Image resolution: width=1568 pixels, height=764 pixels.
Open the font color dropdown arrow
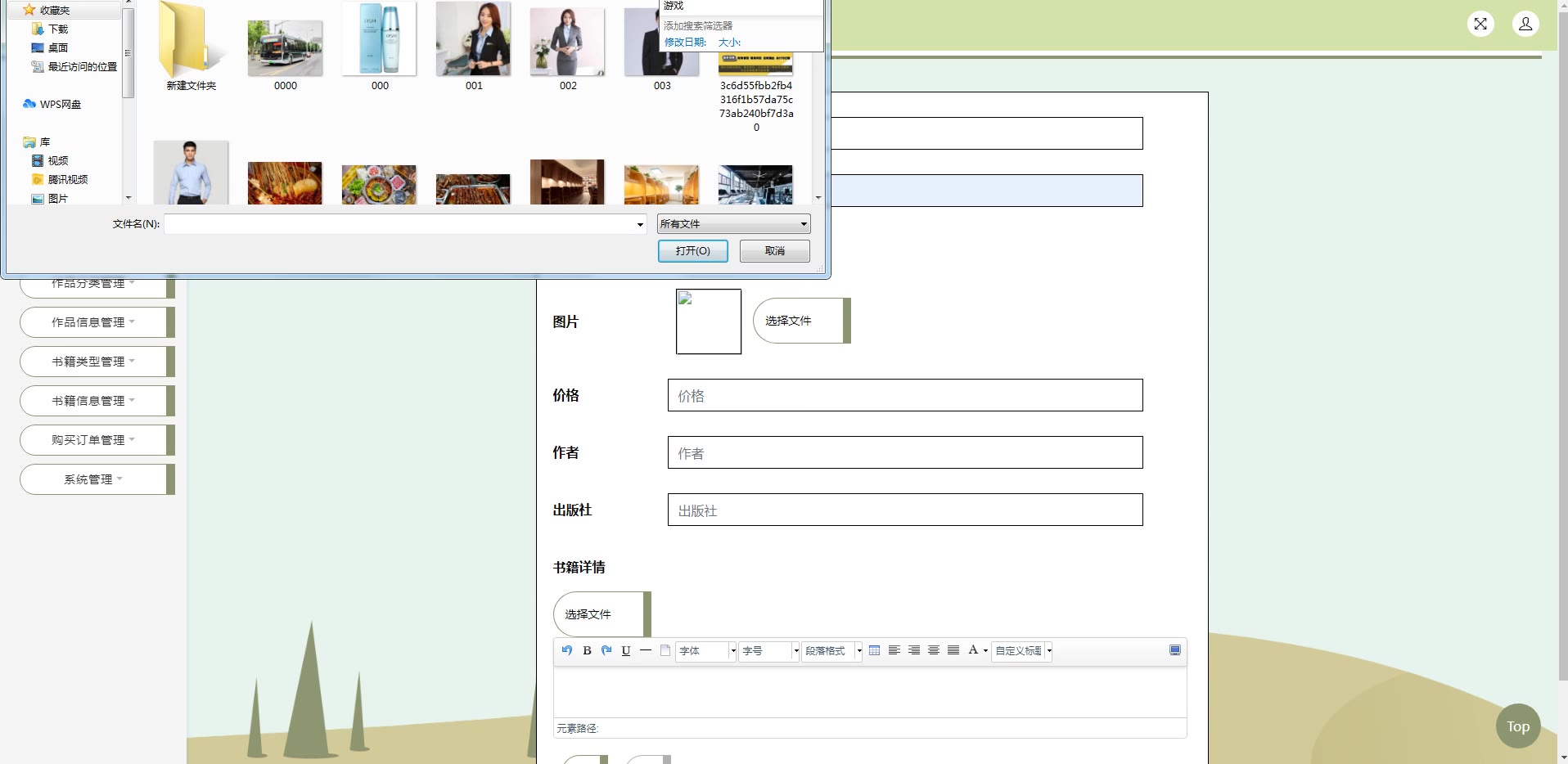click(985, 651)
